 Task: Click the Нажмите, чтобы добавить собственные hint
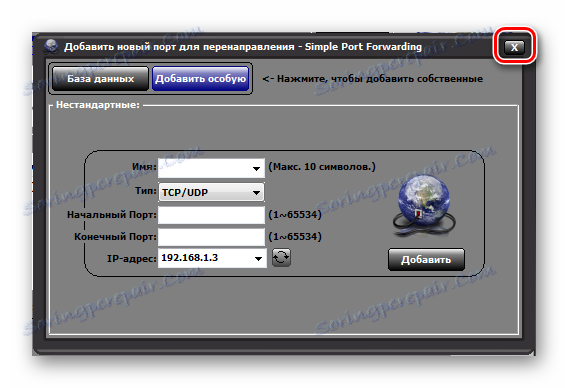(372, 79)
